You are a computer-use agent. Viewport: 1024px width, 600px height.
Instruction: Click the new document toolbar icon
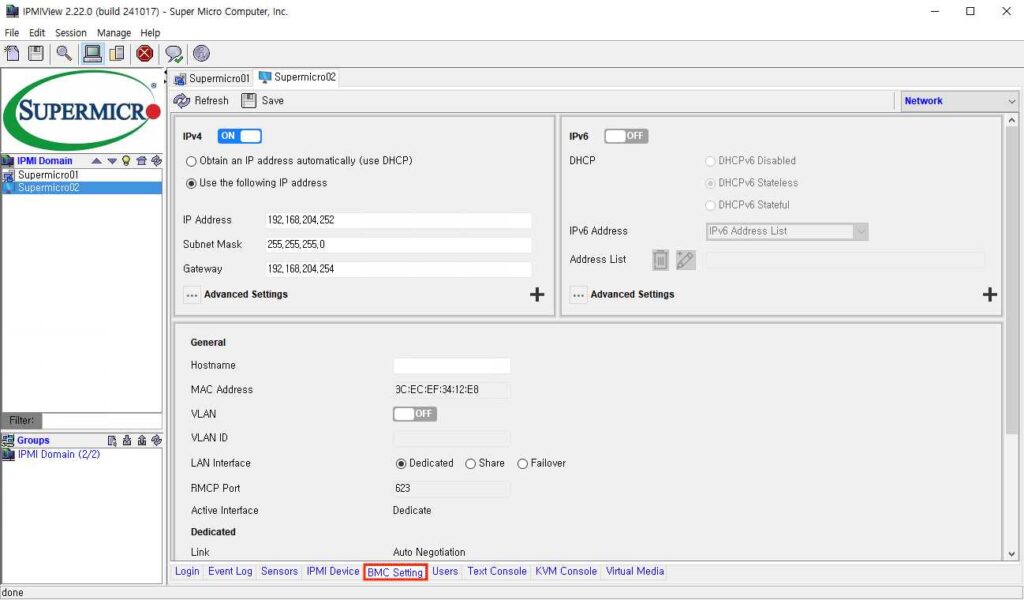pyautogui.click(x=12, y=54)
